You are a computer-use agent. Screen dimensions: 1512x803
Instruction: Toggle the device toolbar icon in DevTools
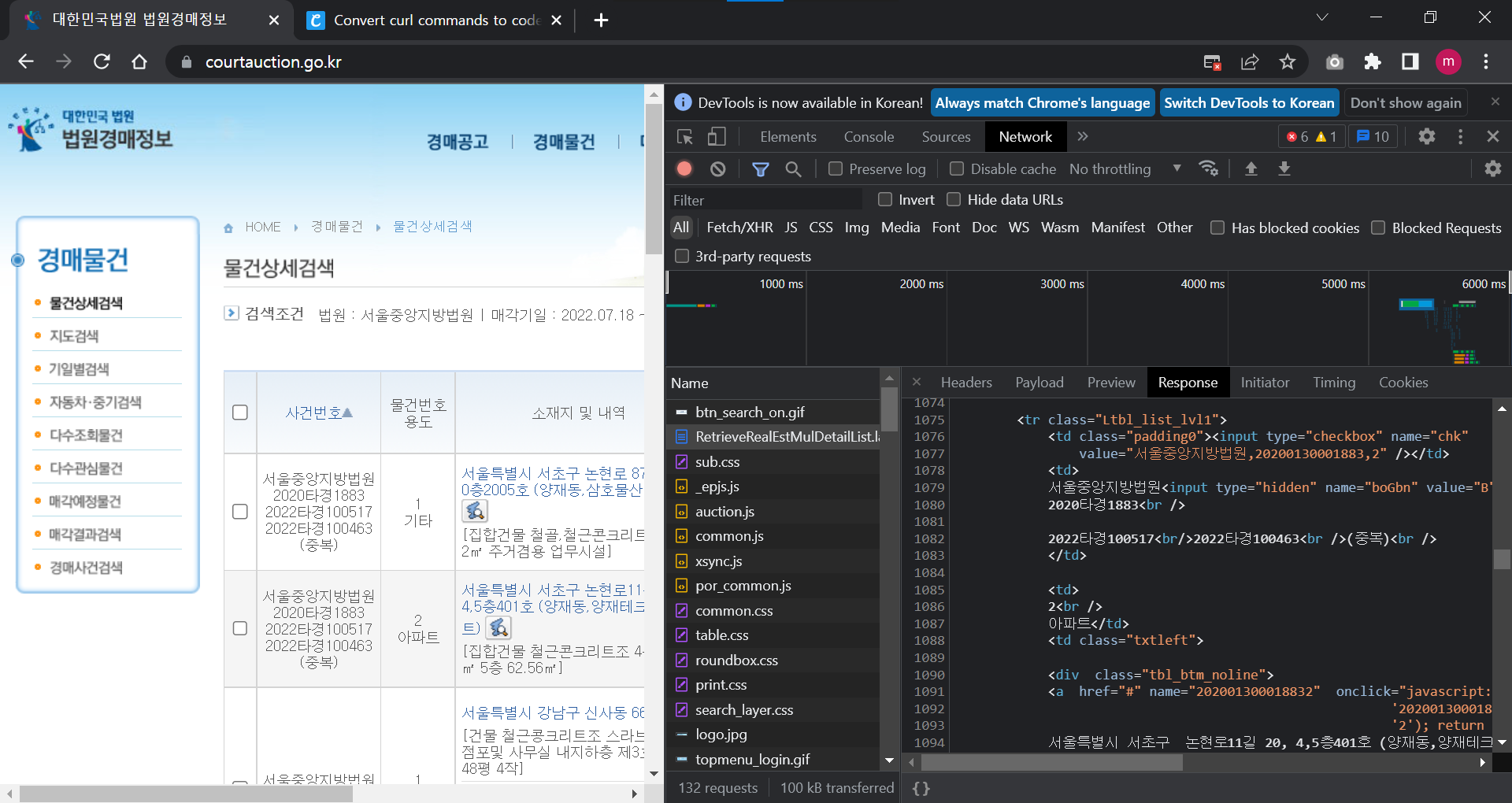(717, 137)
